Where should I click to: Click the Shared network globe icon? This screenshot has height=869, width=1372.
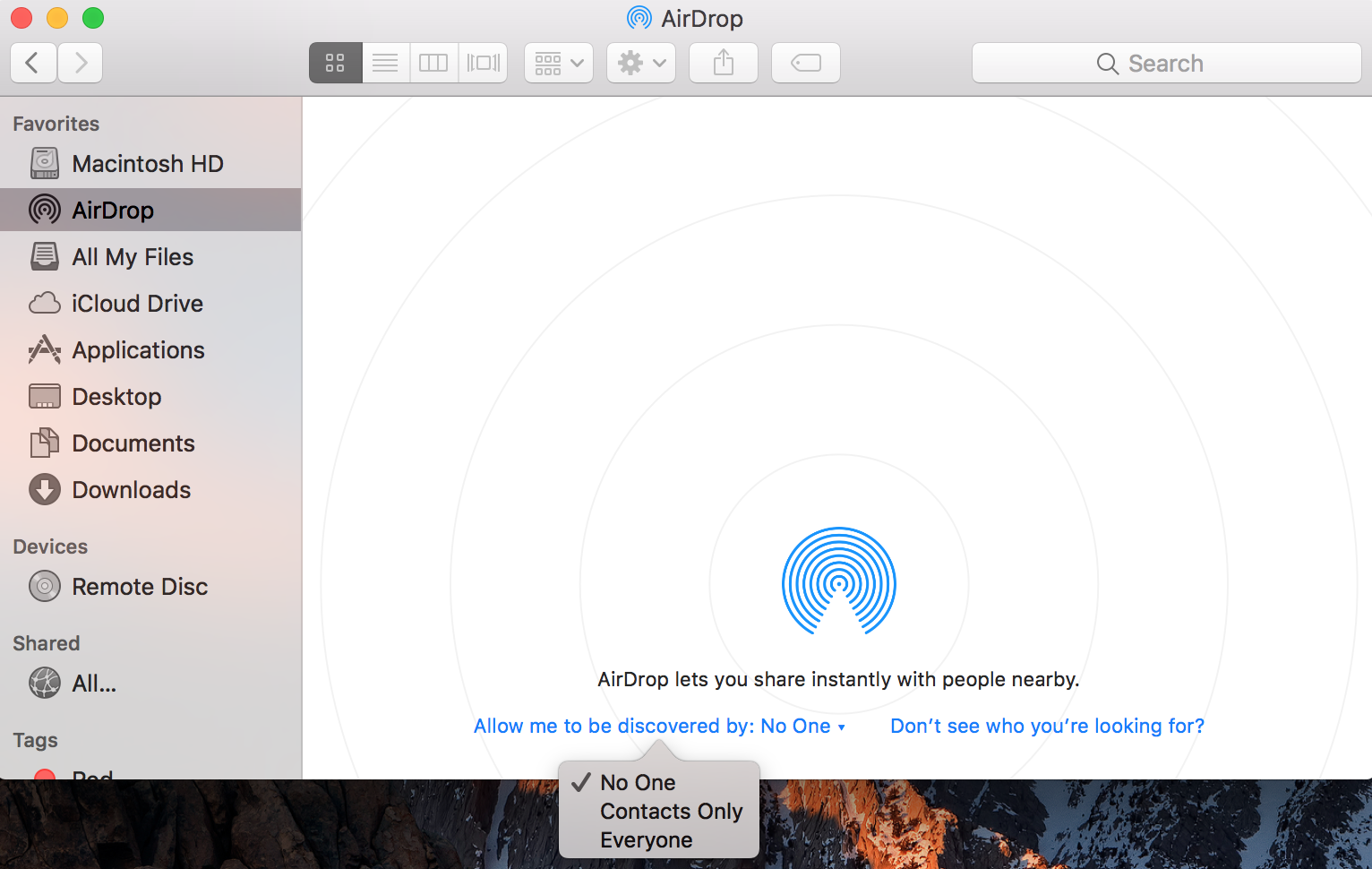point(45,683)
